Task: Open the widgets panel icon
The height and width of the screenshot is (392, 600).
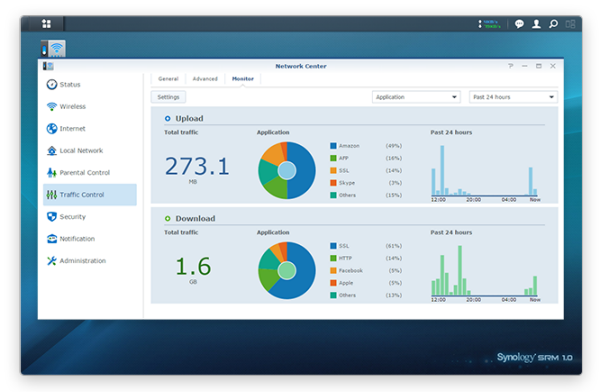Action: coord(570,24)
